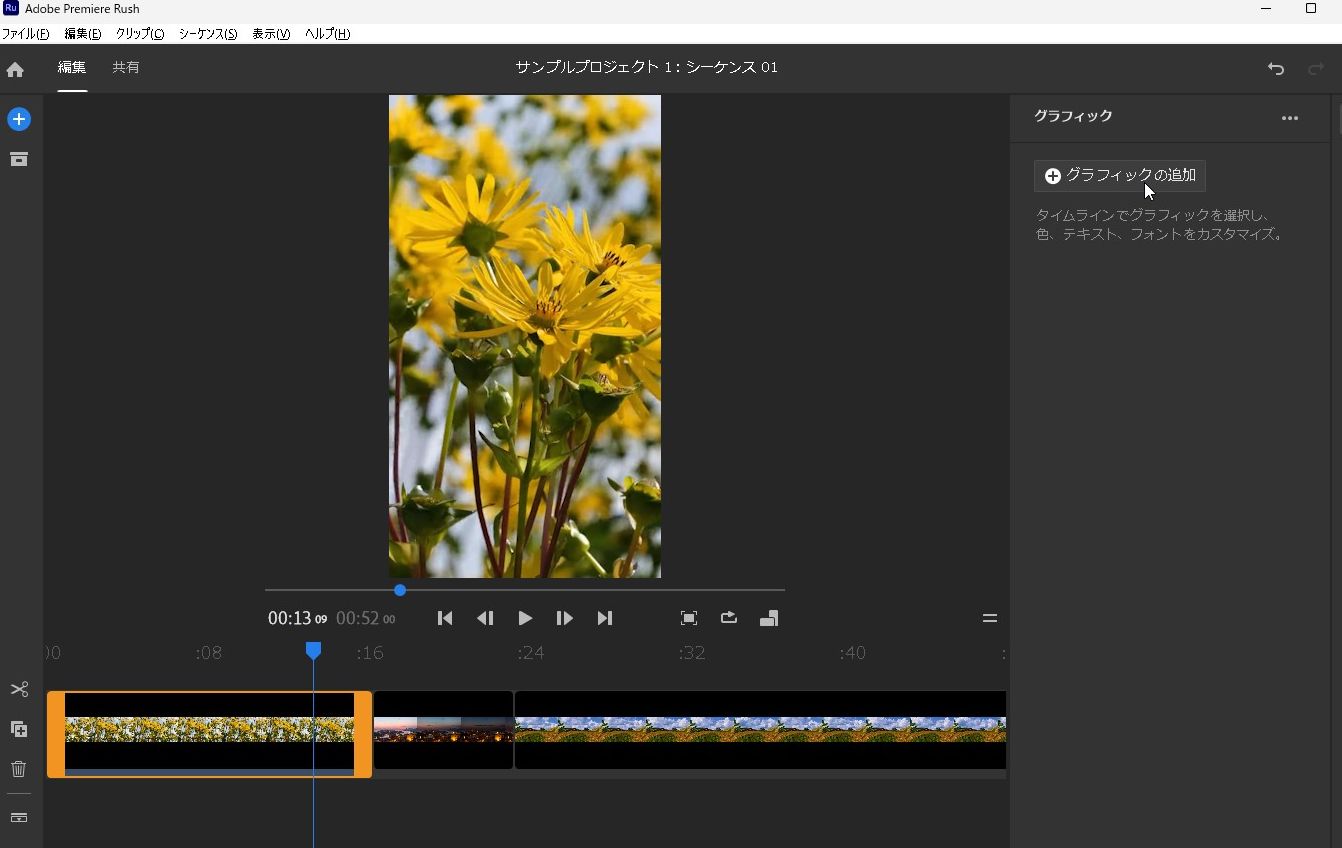The image size is (1342, 848).
Task: Open the project assets panel icon
Action: click(x=19, y=160)
